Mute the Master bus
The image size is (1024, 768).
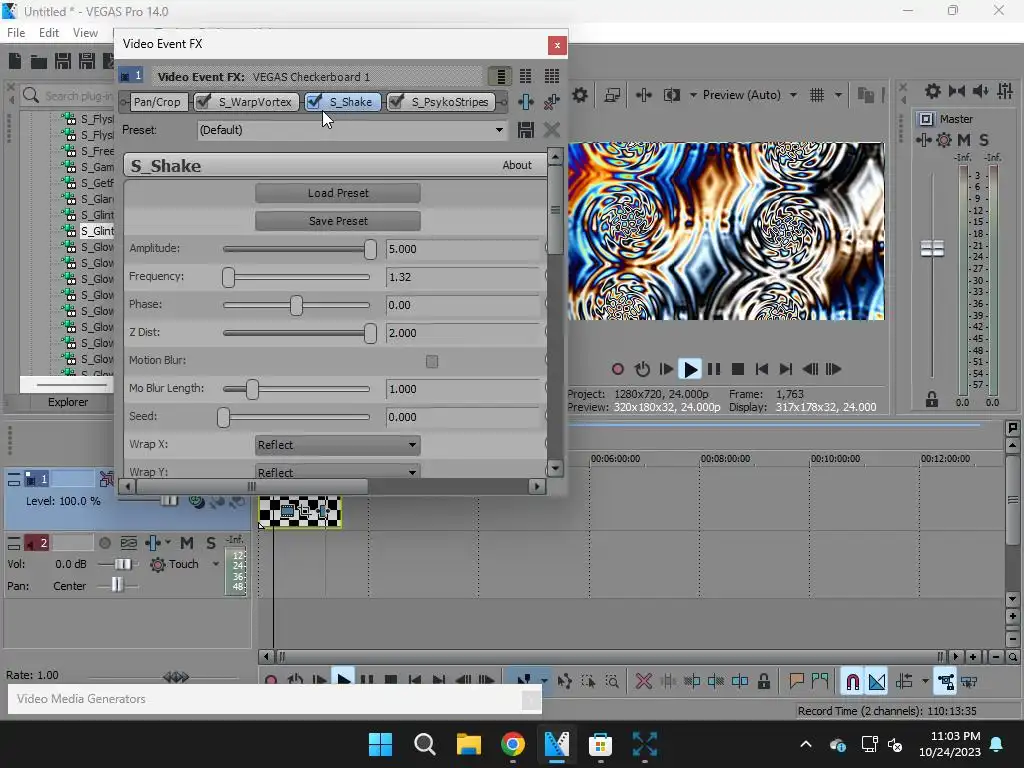click(x=963, y=140)
